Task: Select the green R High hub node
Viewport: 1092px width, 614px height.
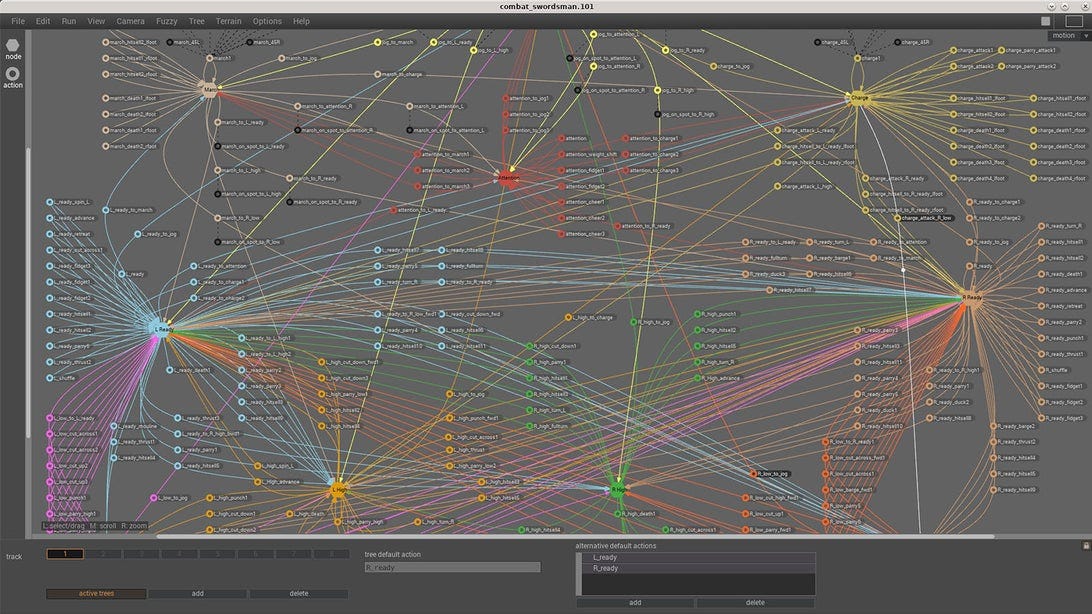Action: (618, 490)
